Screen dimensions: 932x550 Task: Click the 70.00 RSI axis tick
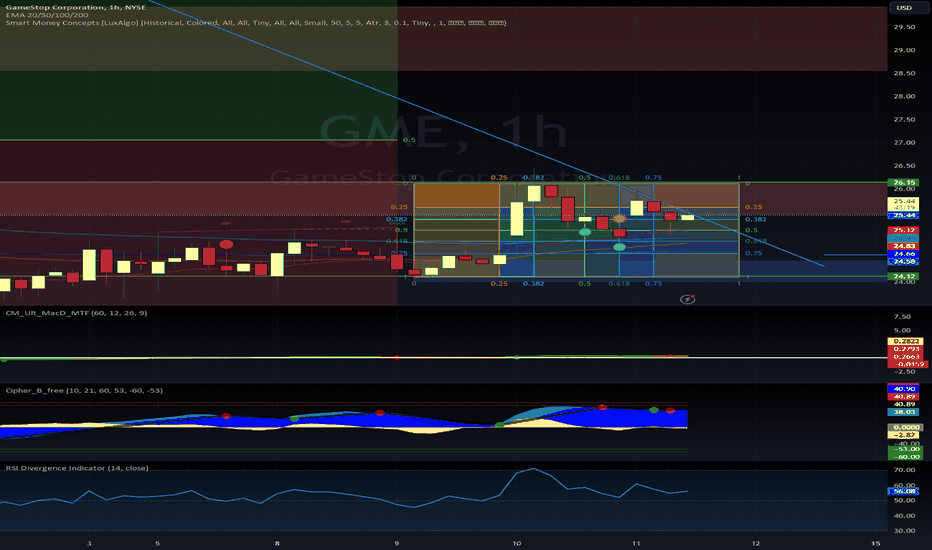pyautogui.click(x=903, y=470)
